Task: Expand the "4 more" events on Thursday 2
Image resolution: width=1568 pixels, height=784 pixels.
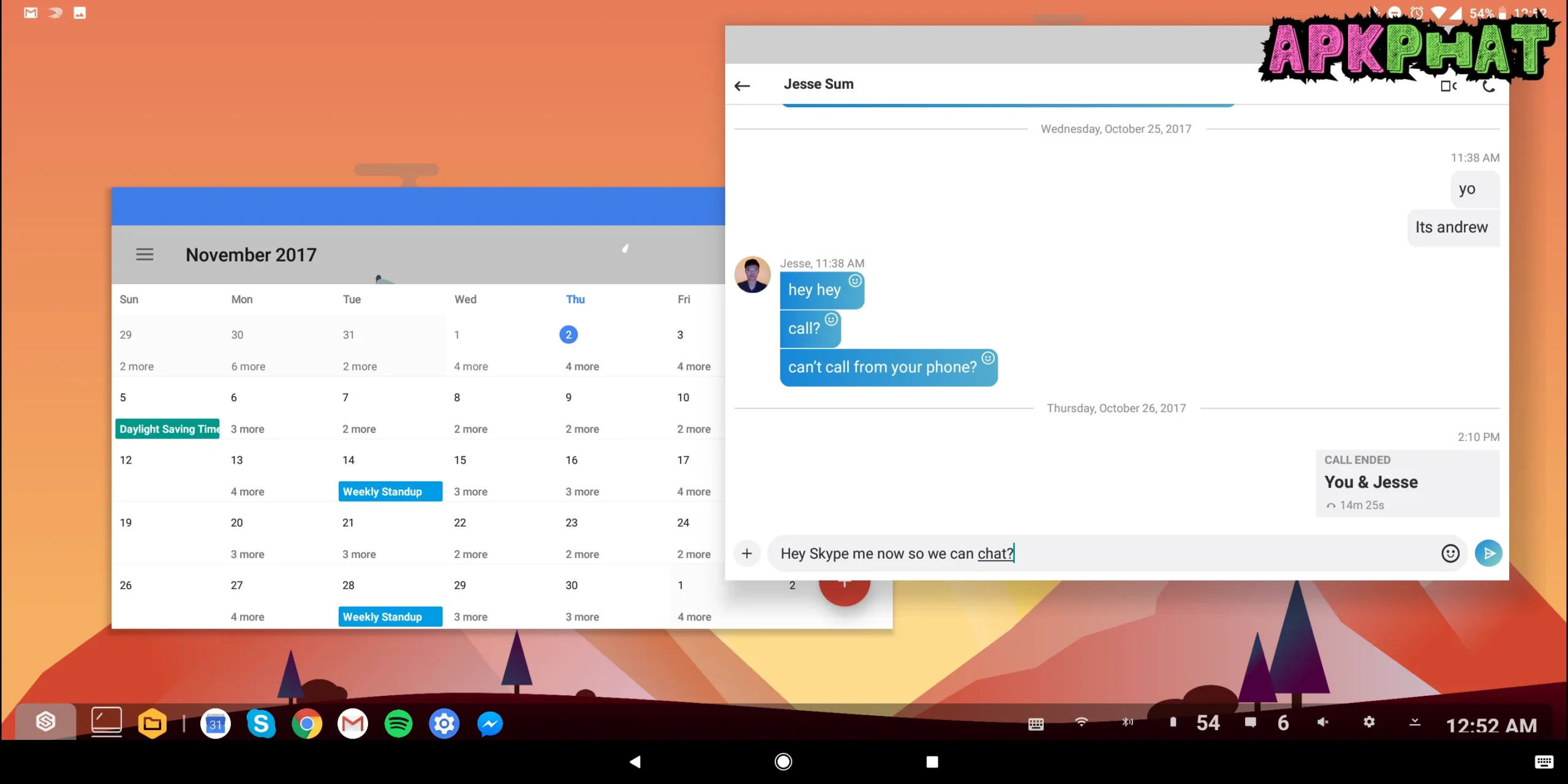Action: 582,366
